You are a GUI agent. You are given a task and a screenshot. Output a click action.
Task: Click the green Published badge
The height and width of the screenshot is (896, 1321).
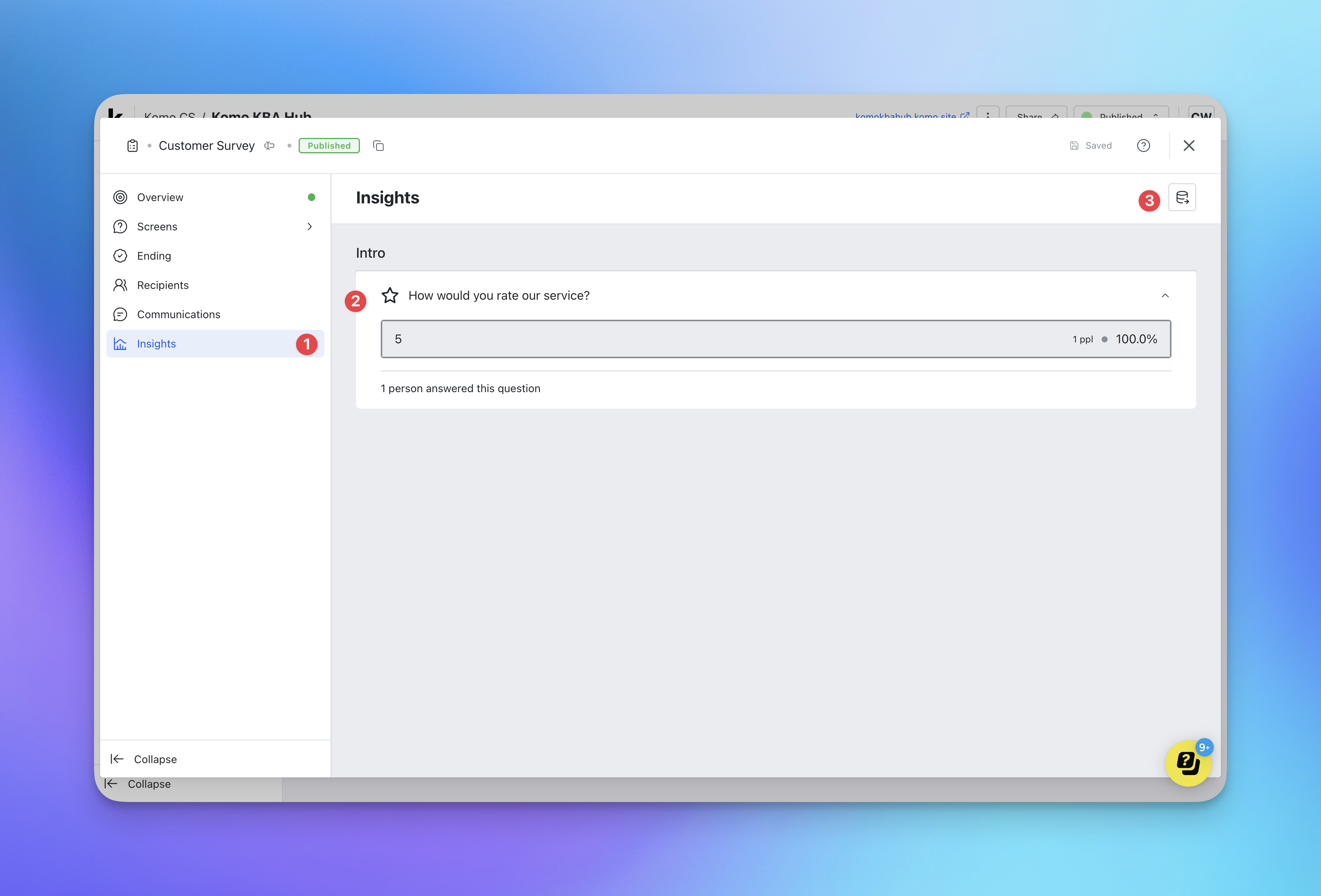329,146
